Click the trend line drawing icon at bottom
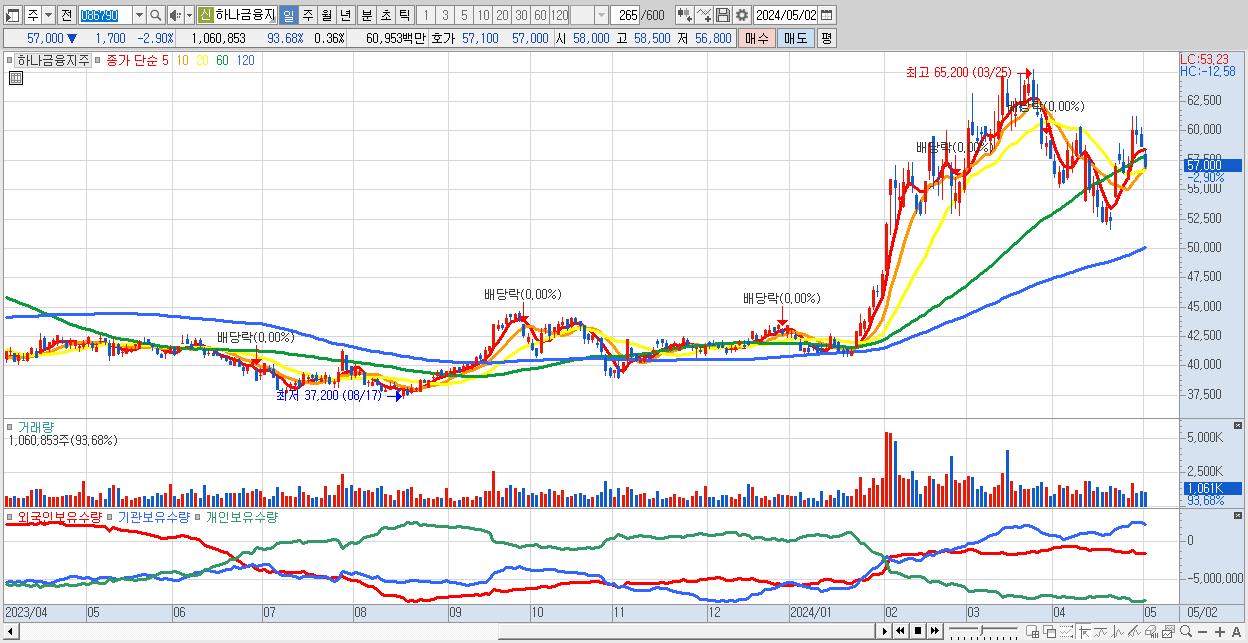1248x643 pixels. (1134, 631)
